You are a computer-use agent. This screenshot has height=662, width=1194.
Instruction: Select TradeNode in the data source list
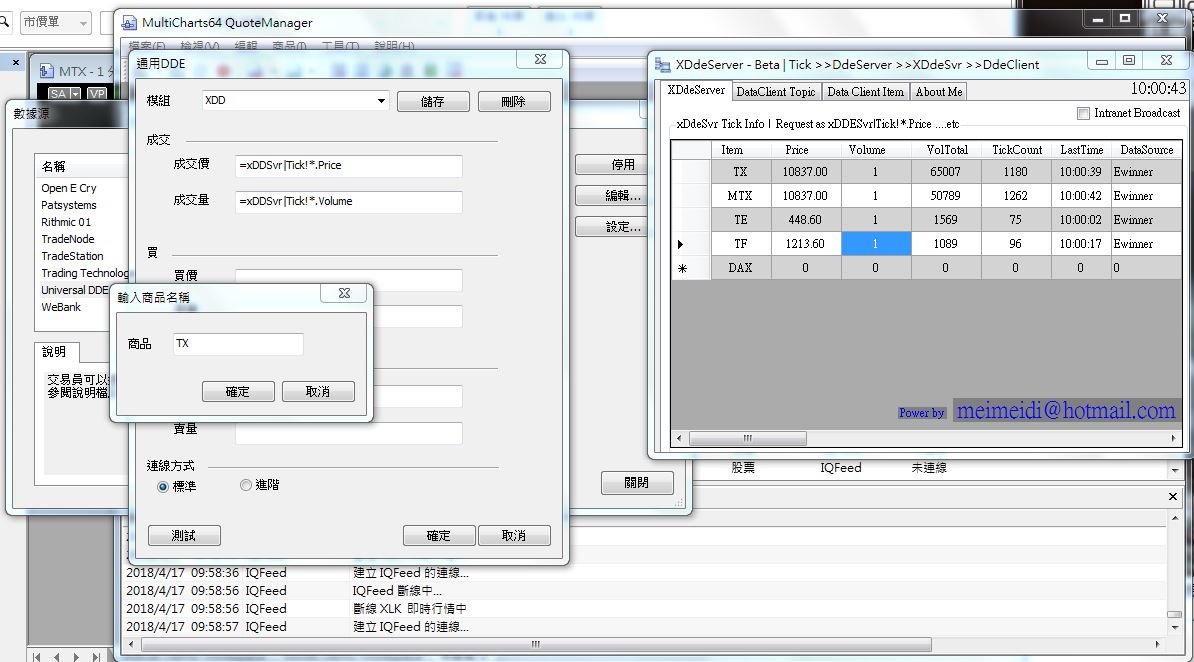pyautogui.click(x=67, y=239)
